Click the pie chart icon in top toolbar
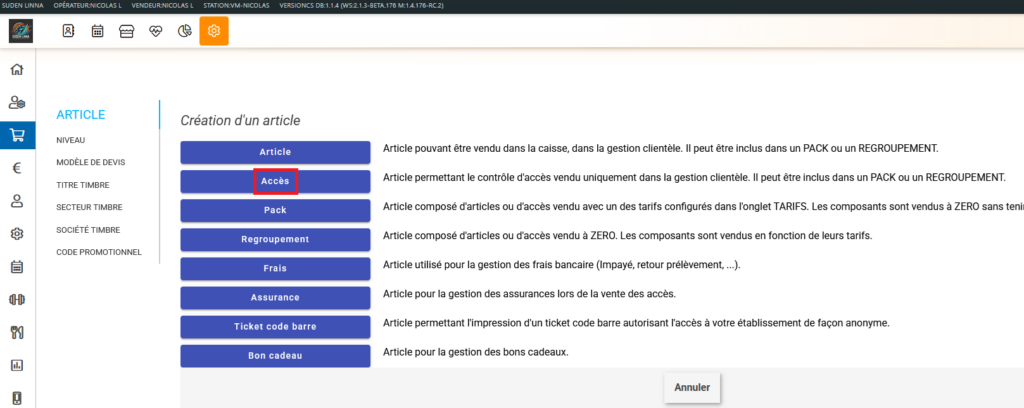 [185, 31]
